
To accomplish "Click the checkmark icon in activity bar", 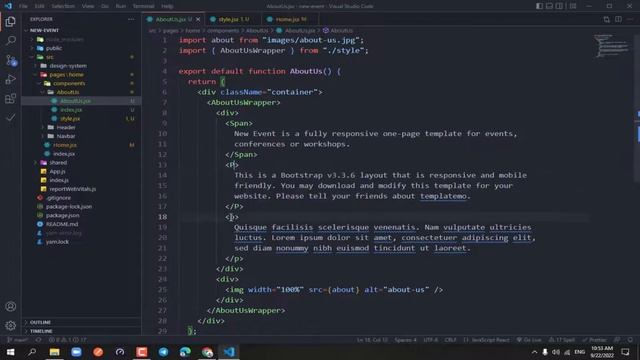I will [x=11, y=118].
